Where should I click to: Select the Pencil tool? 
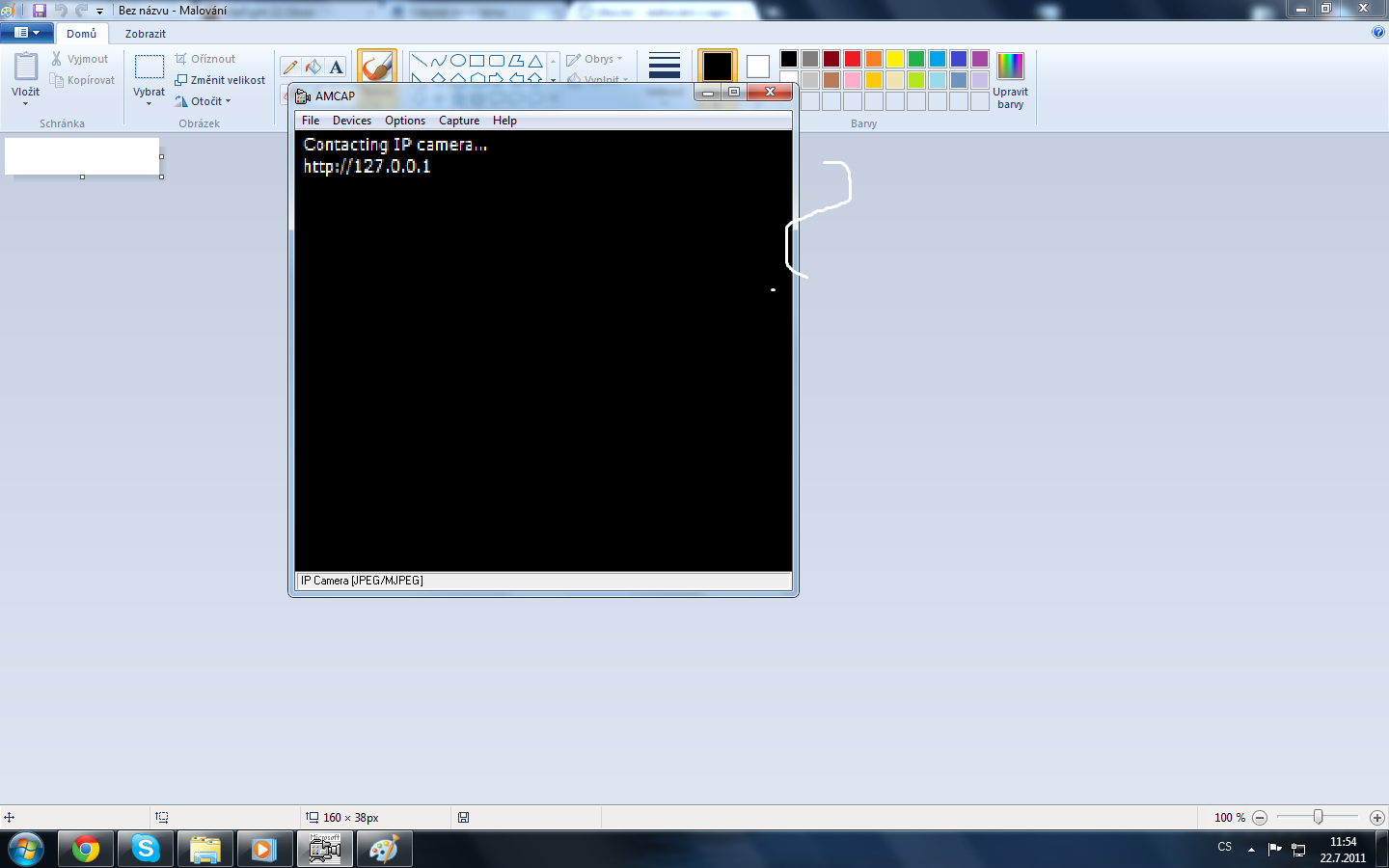point(290,68)
